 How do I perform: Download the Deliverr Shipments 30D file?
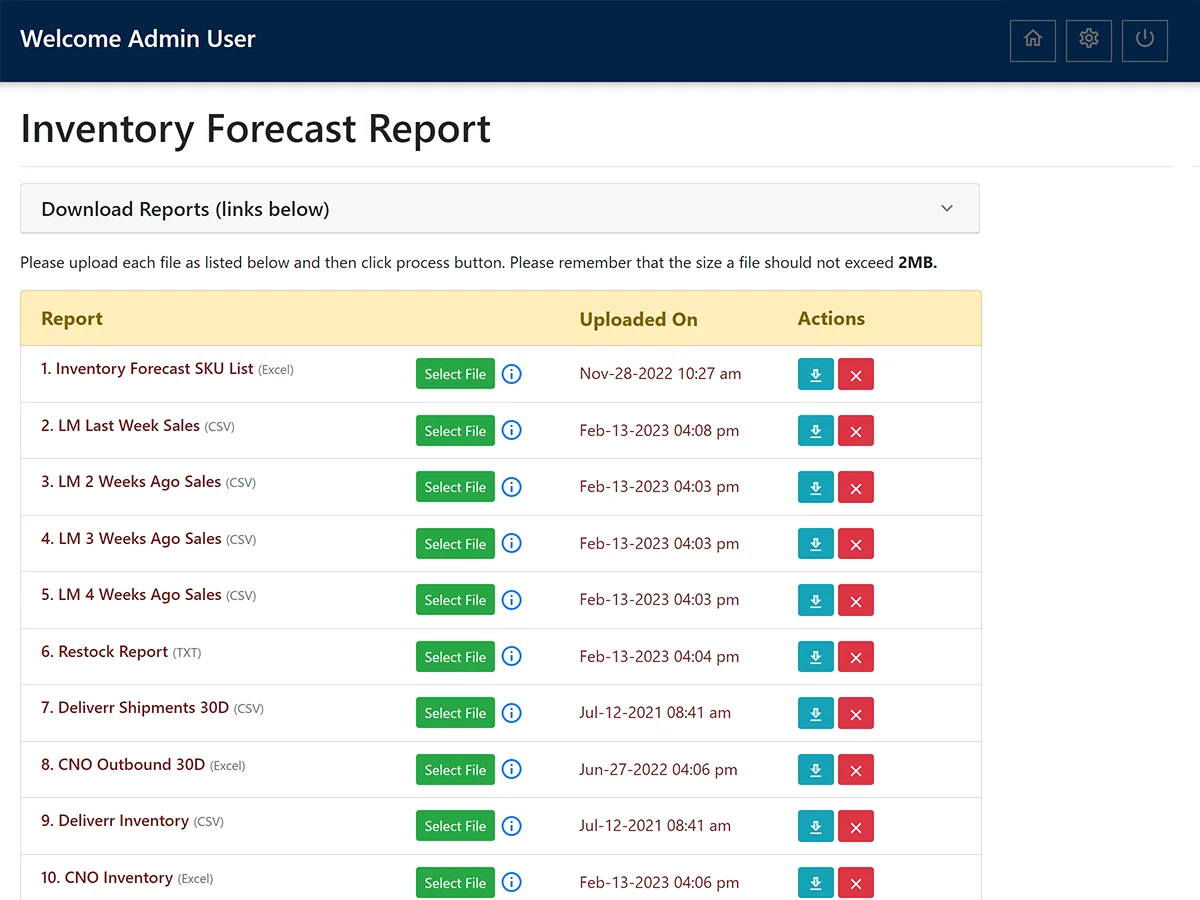pyautogui.click(x=816, y=713)
